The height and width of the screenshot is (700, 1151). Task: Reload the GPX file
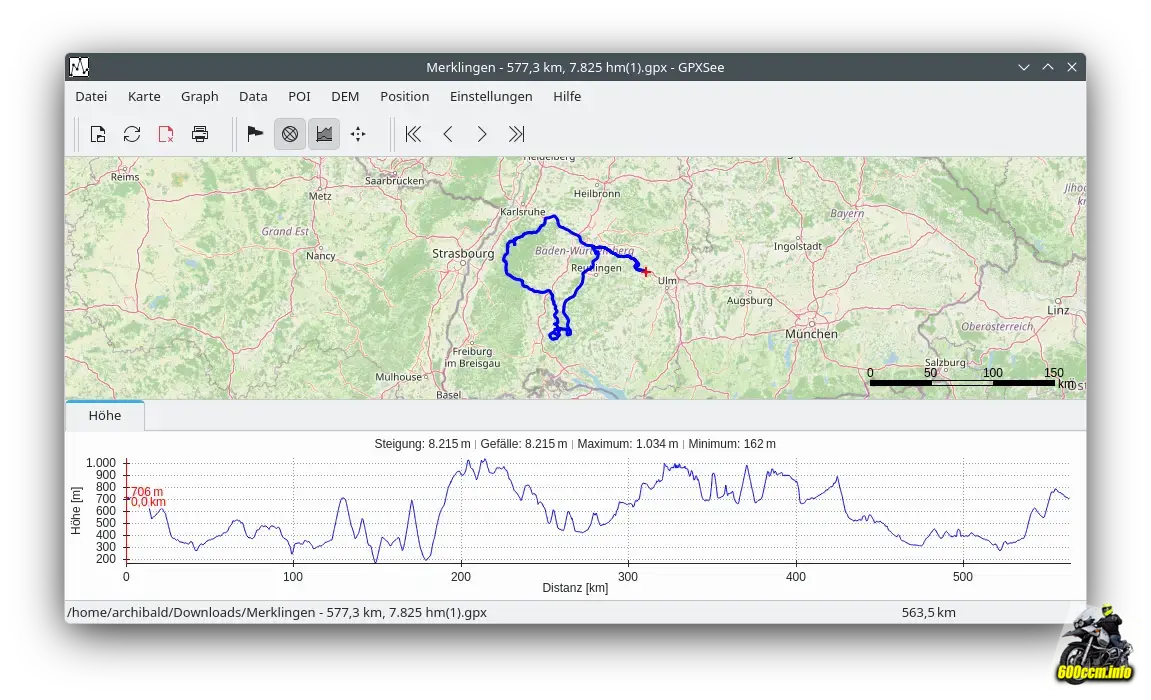click(x=132, y=134)
